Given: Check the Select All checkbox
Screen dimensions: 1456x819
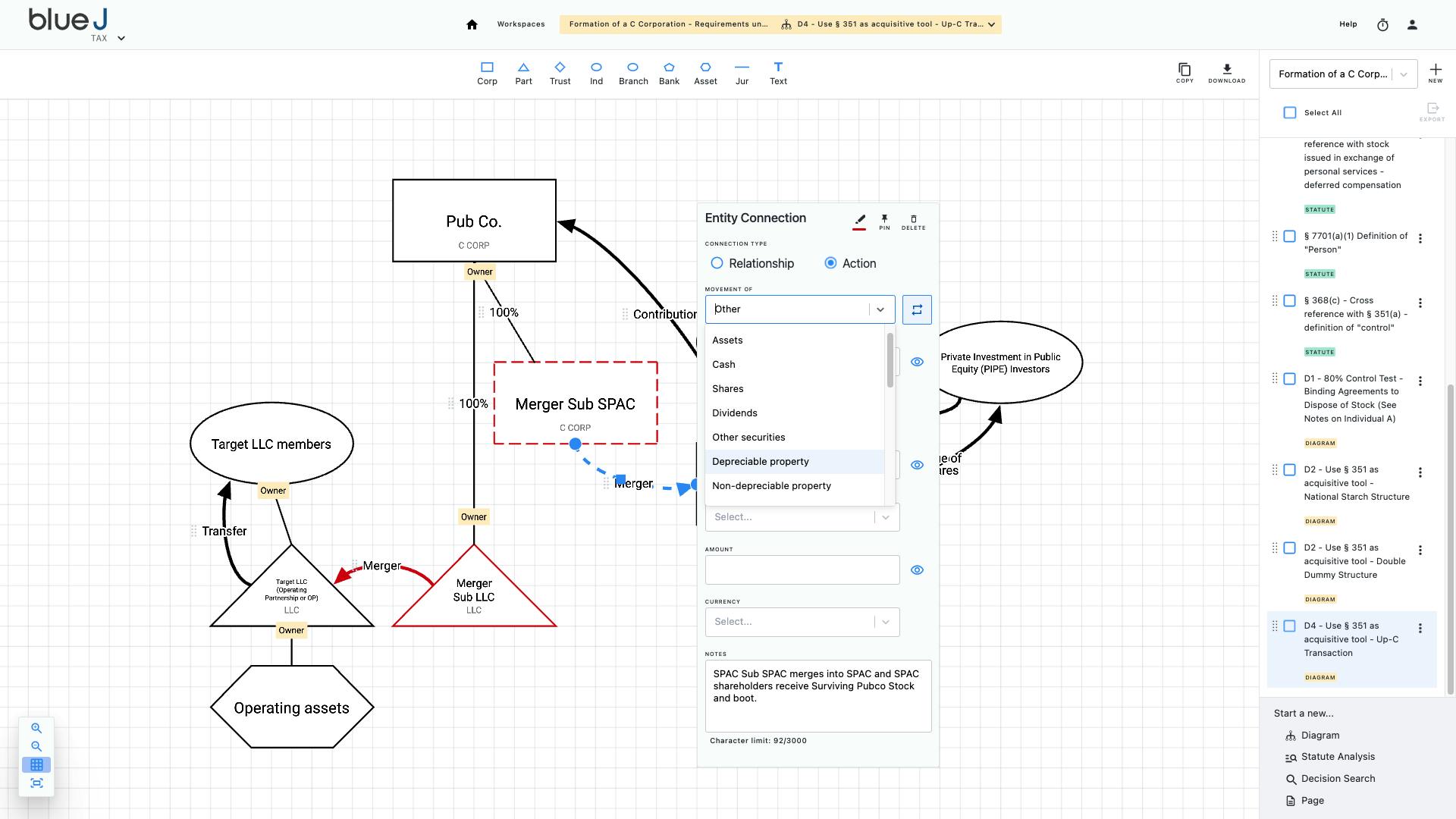Looking at the screenshot, I should tap(1291, 112).
